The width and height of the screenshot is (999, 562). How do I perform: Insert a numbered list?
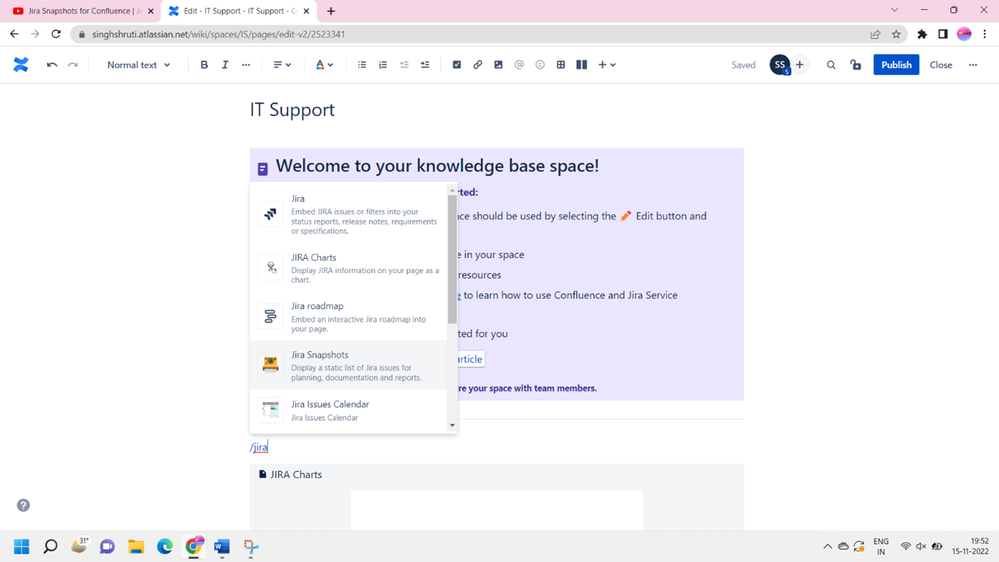pos(383,64)
